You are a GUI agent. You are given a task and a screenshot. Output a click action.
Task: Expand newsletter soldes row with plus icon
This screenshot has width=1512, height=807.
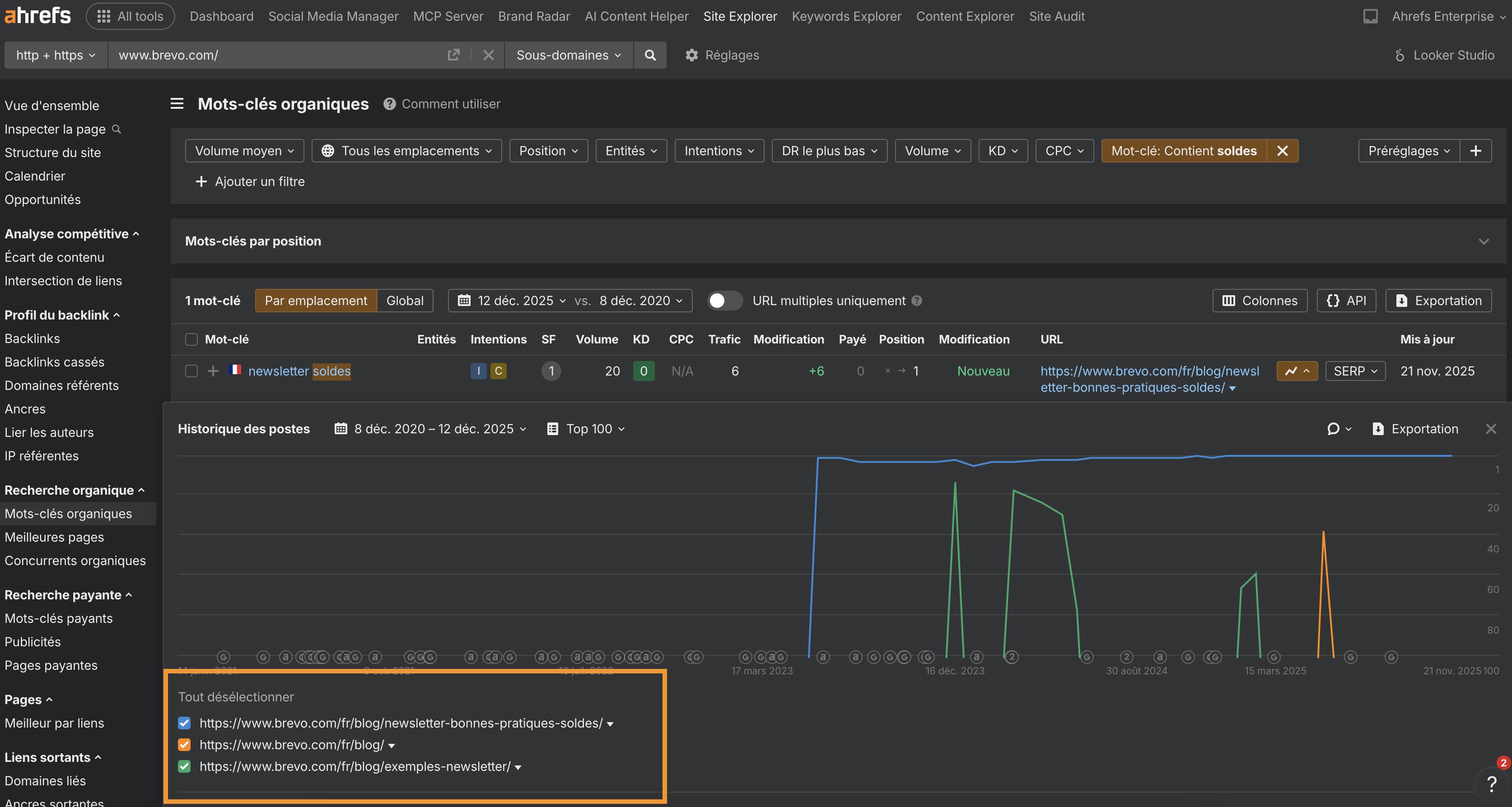click(x=213, y=371)
